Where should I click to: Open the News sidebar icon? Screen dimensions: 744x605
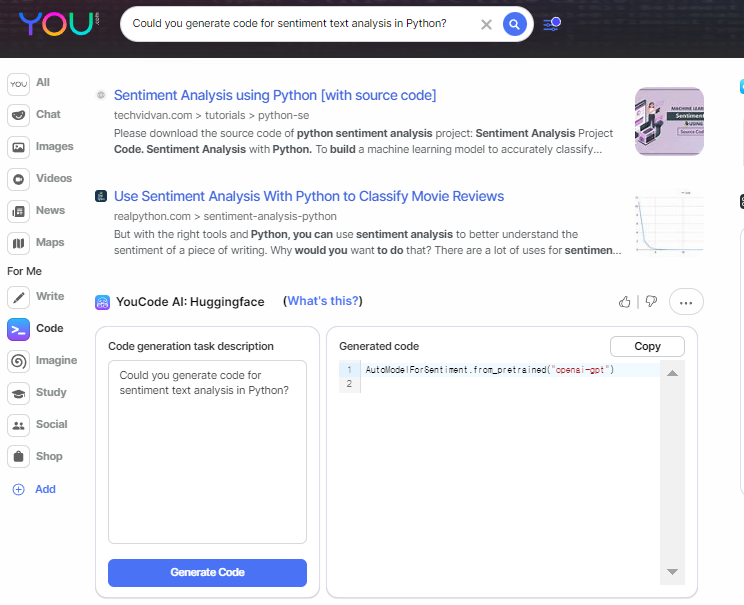(19, 211)
